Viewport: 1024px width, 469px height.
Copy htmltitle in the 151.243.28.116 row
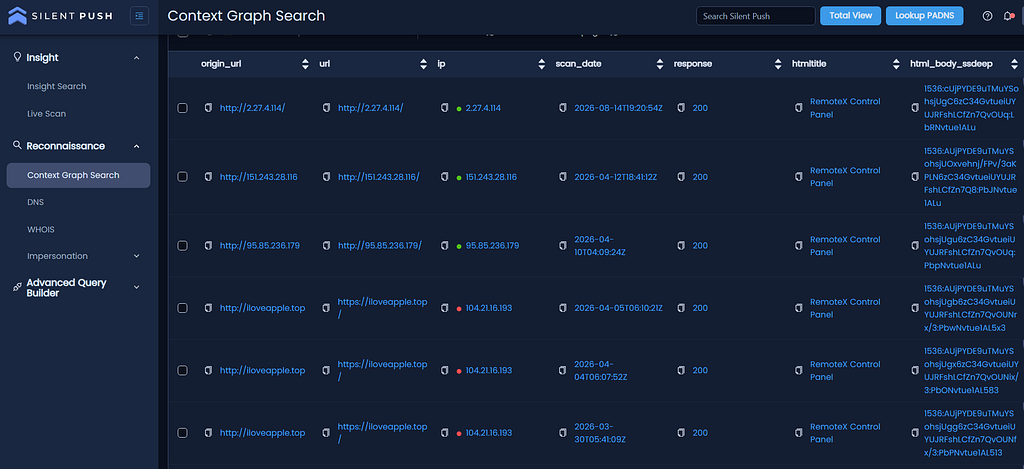(799, 177)
